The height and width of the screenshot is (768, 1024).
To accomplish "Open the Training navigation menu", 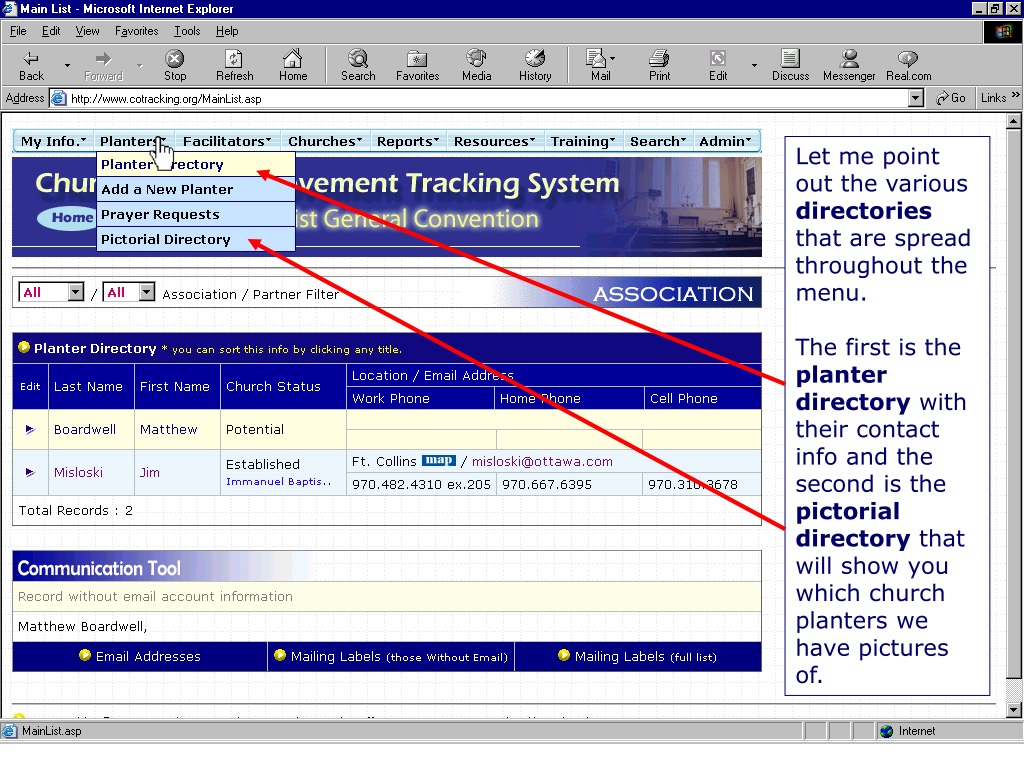I will pos(583,141).
